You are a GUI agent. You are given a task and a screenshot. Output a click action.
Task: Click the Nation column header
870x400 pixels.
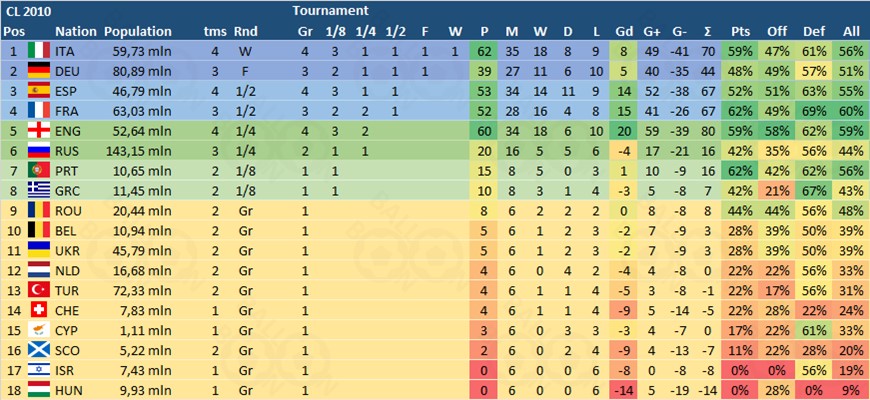tap(75, 32)
